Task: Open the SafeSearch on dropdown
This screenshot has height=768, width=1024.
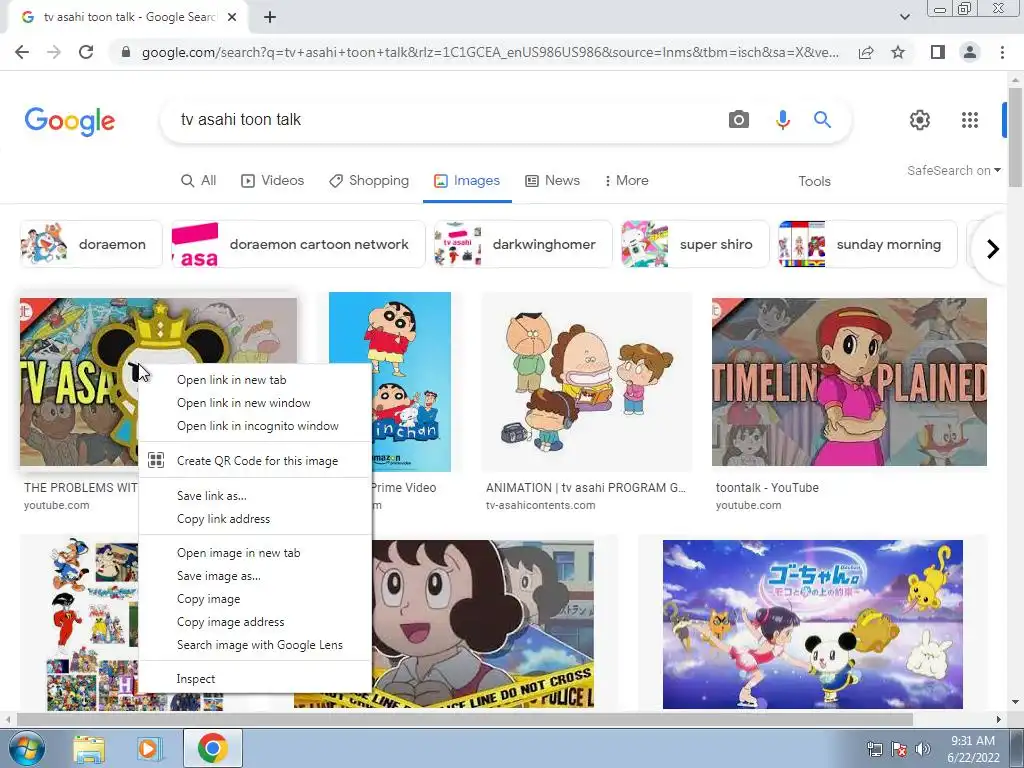Action: [x=953, y=170]
